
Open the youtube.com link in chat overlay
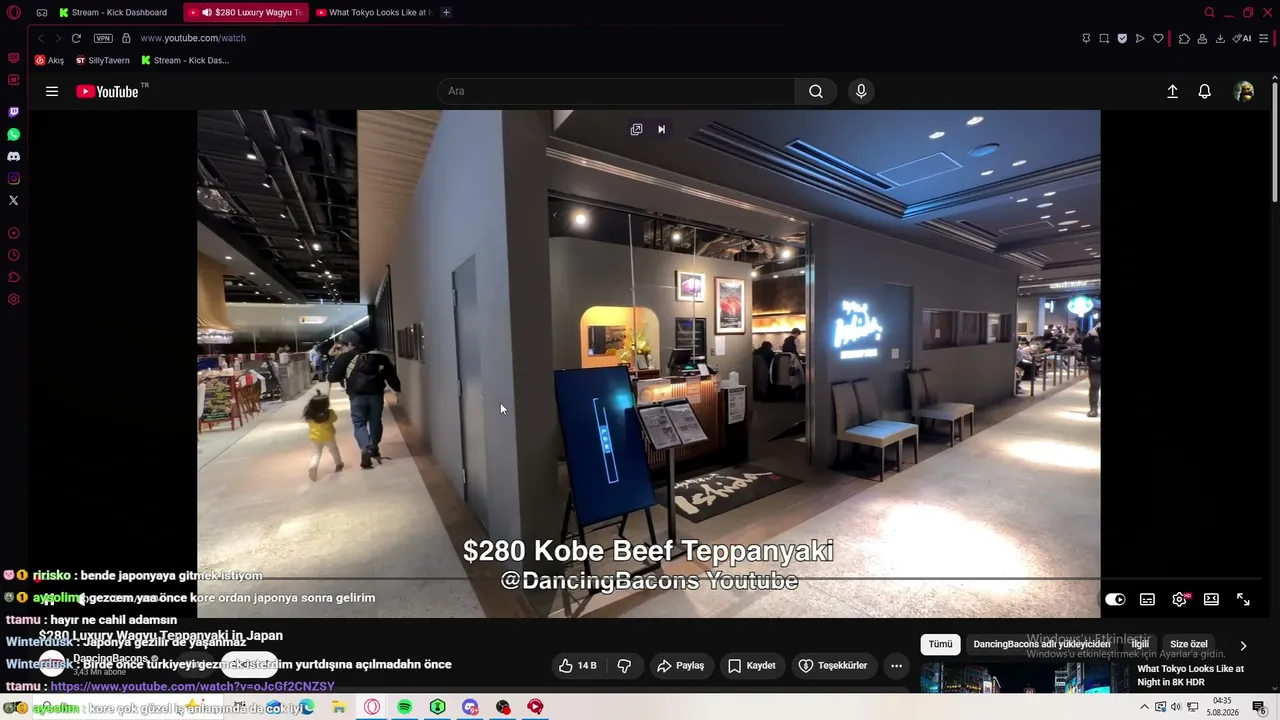coord(192,686)
